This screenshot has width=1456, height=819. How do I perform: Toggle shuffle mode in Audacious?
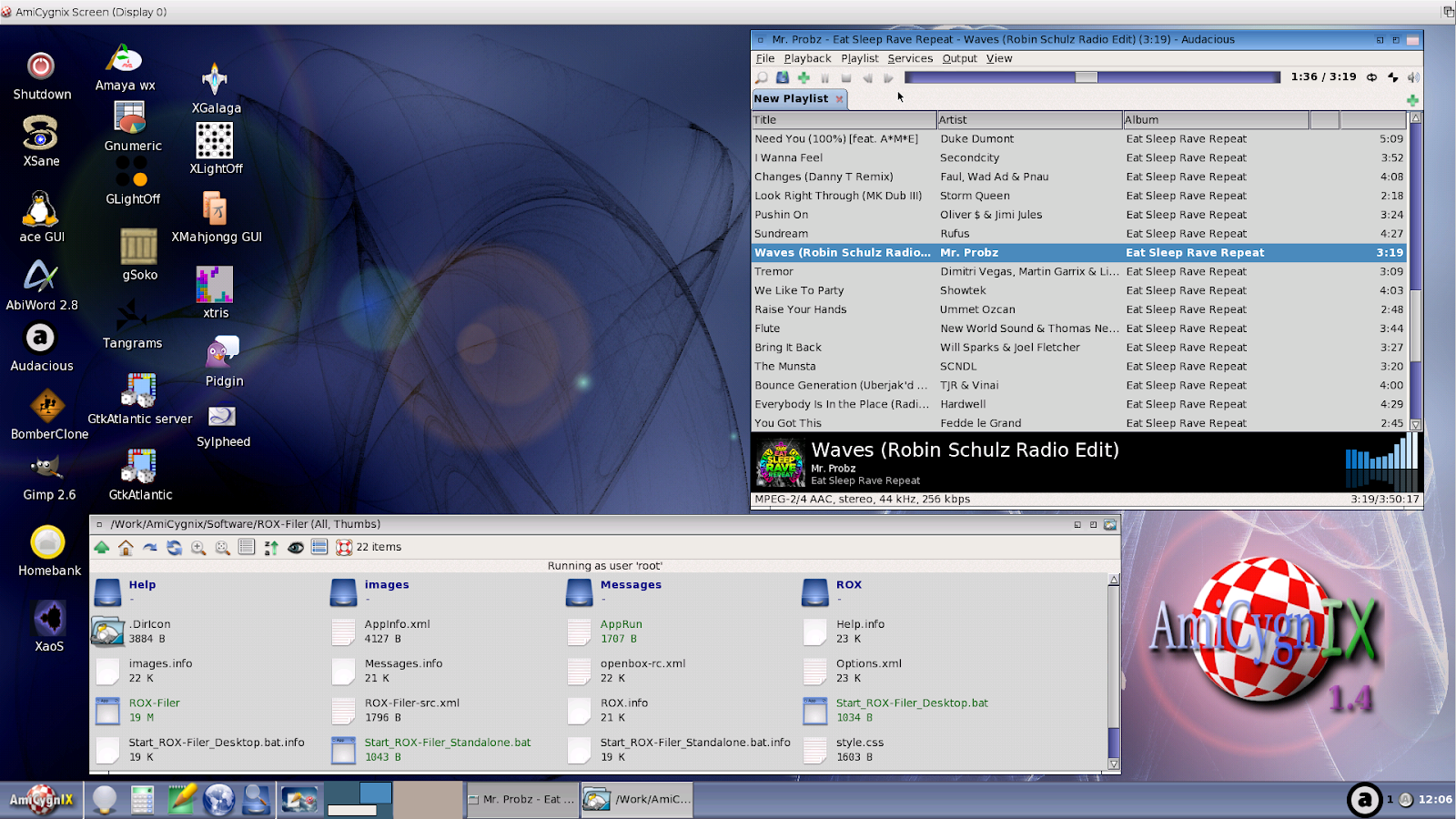[1392, 77]
